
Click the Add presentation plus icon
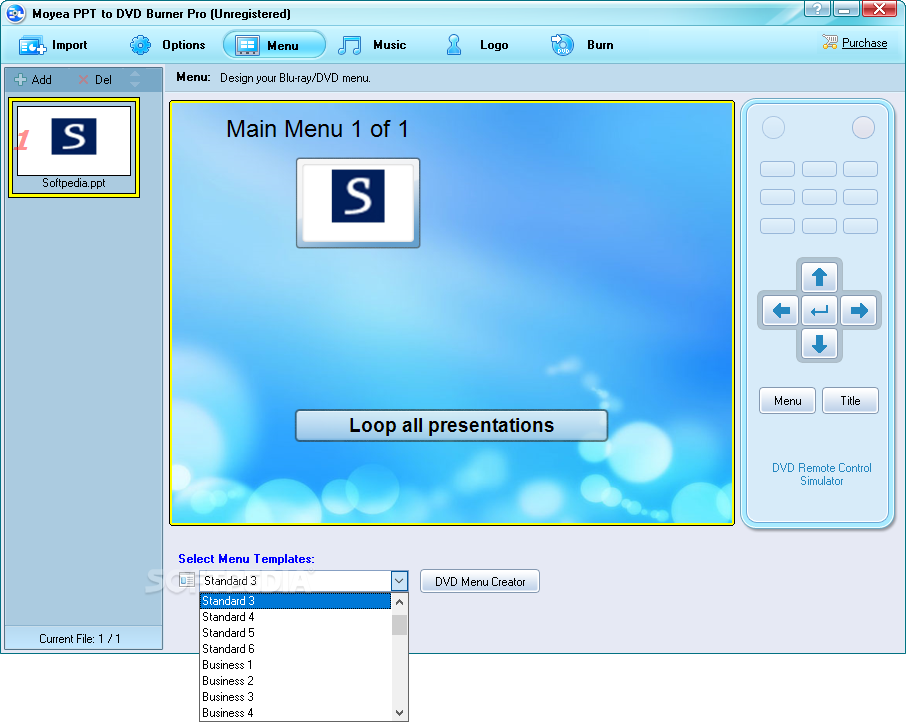(20, 80)
